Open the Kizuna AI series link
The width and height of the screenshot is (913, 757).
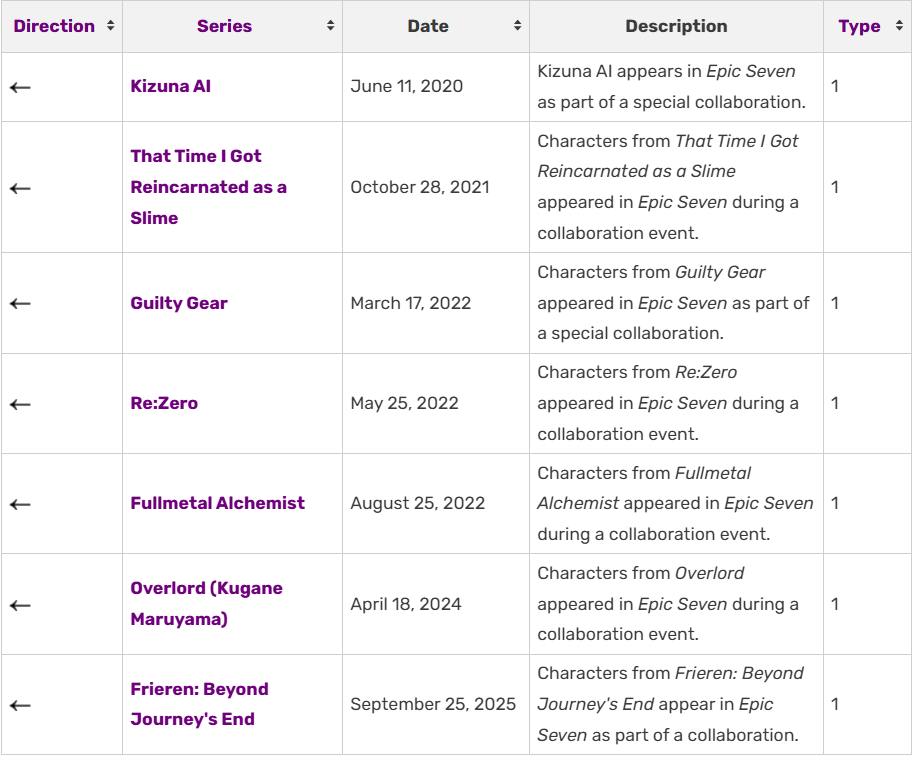(171, 86)
